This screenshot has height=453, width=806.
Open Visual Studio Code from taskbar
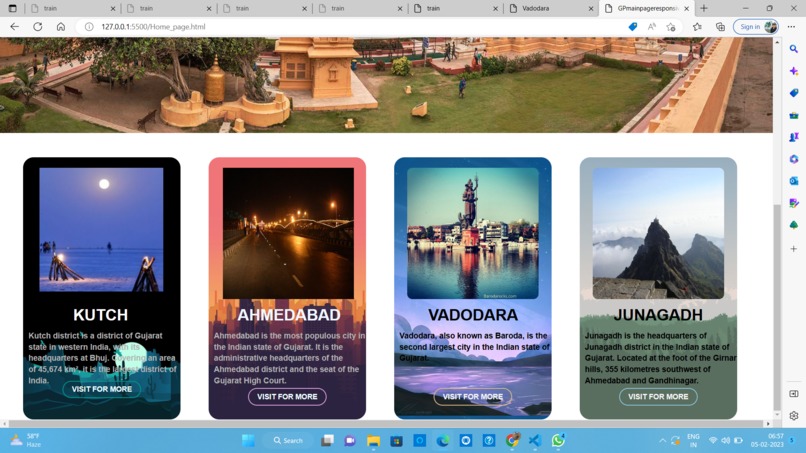tap(535, 441)
